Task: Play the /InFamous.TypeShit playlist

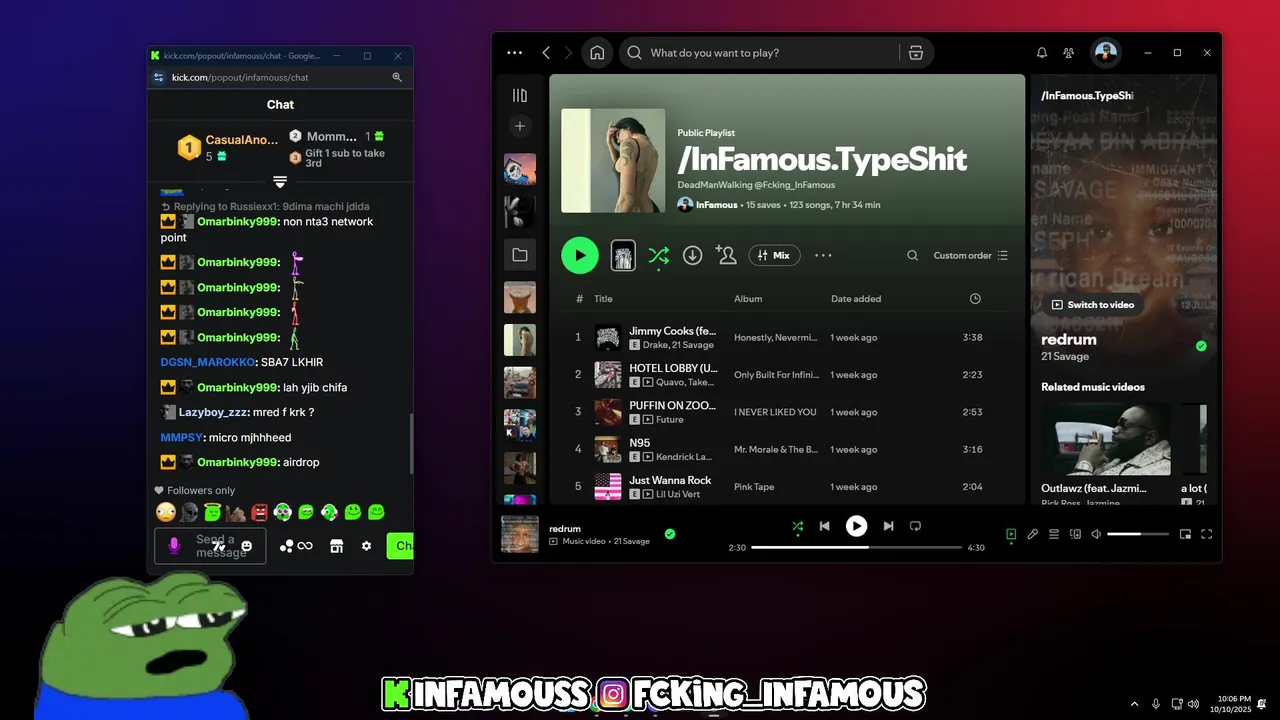Action: (580, 255)
